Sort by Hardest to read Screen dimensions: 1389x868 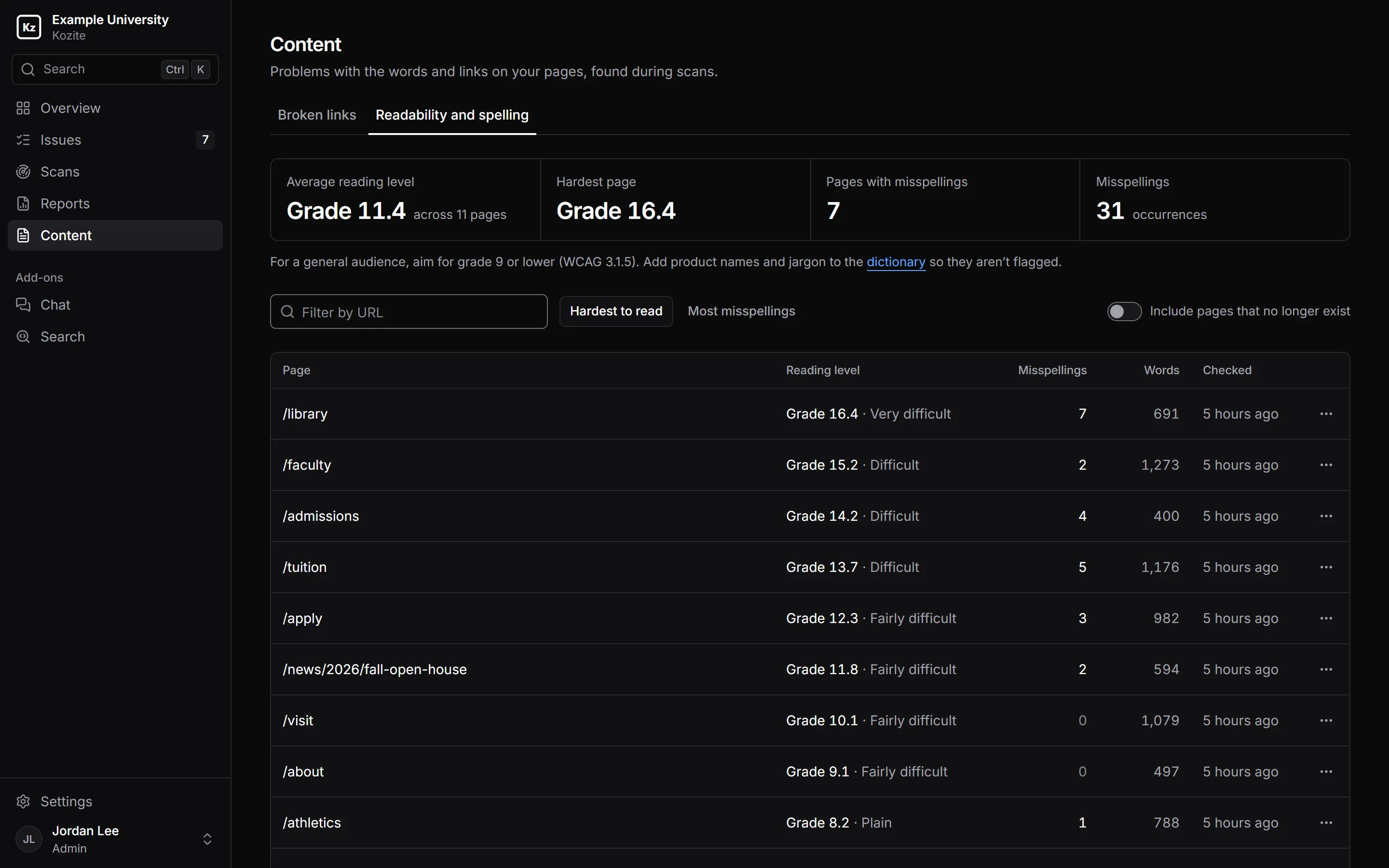tap(616, 311)
